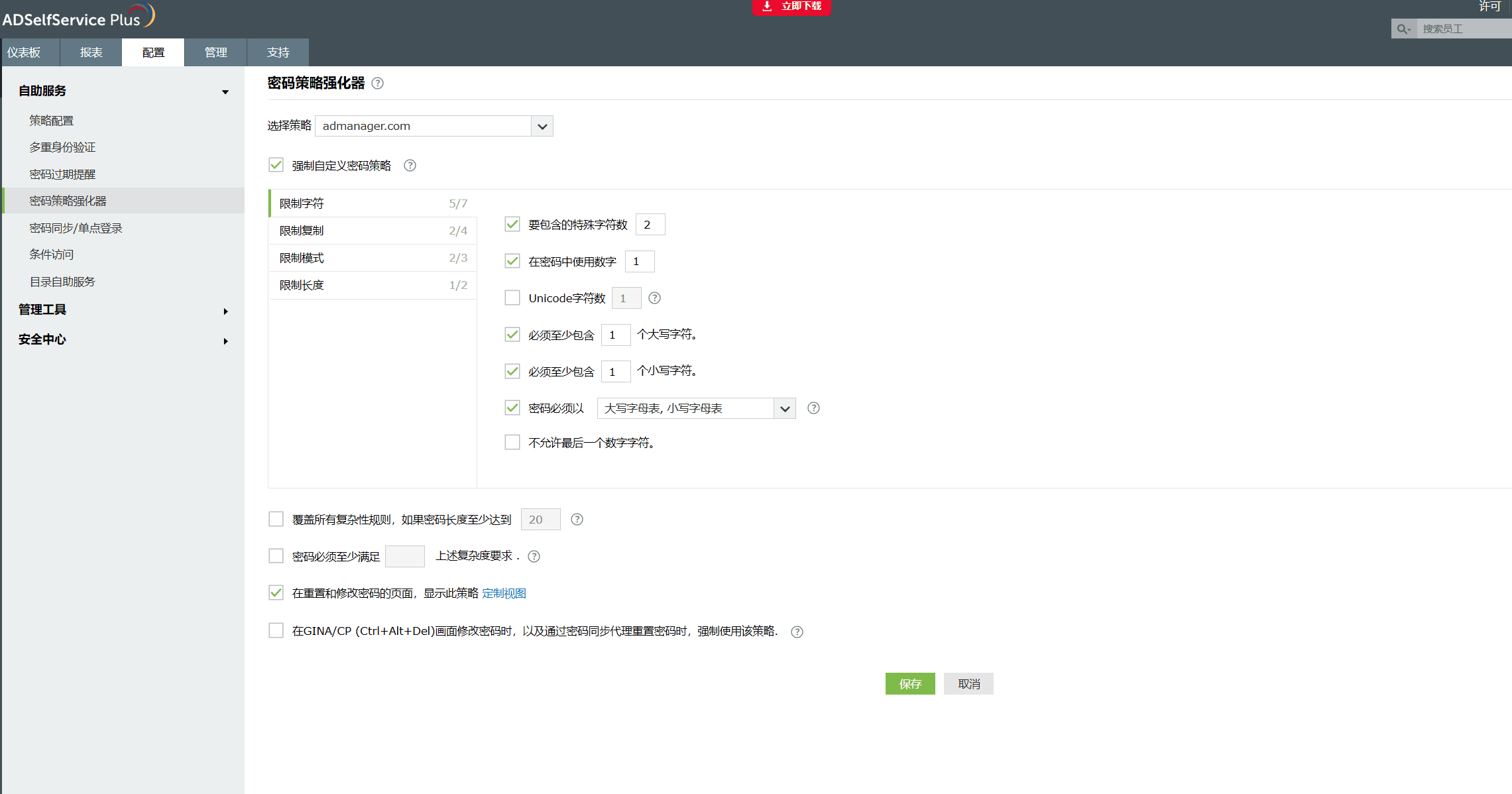Open help for GINA/CP password sync option
This screenshot has width=1512, height=794.
(x=797, y=632)
